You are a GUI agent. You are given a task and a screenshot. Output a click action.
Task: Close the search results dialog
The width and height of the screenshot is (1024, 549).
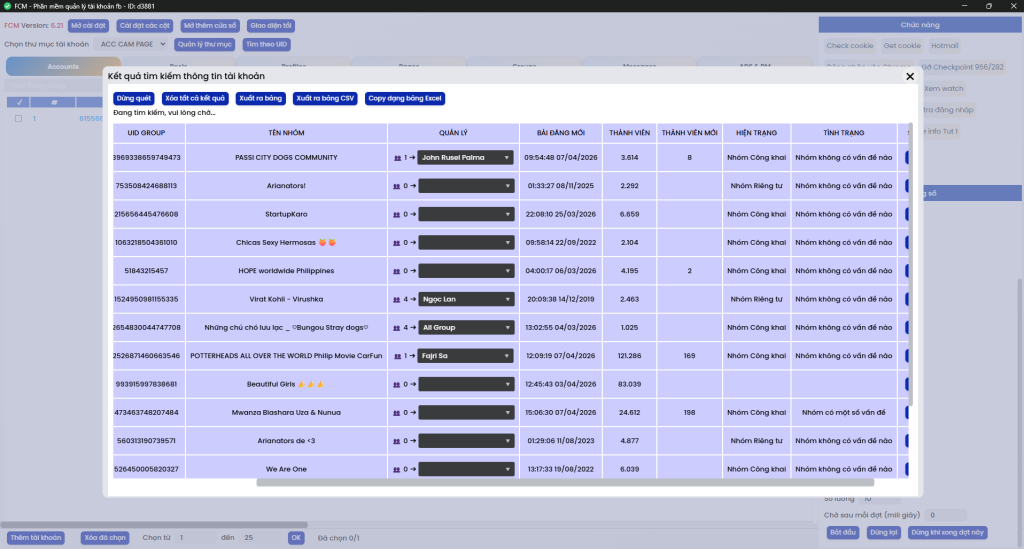click(910, 76)
